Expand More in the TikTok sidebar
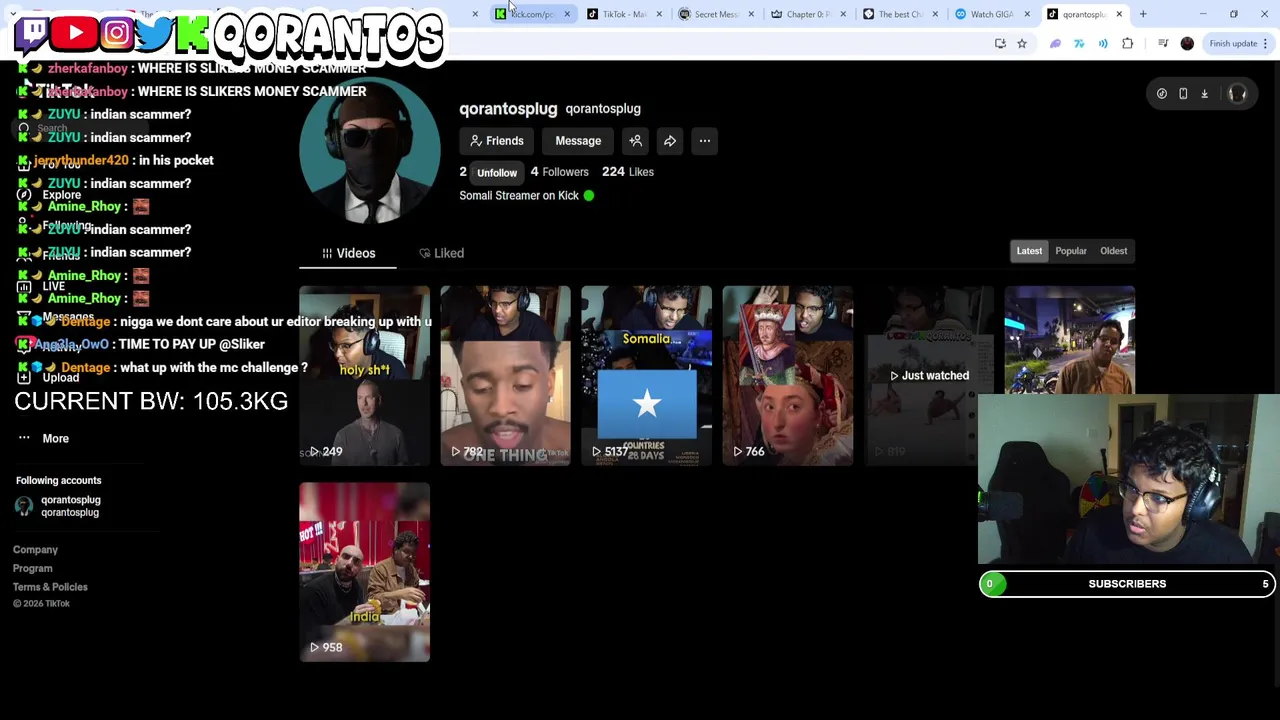1280x720 pixels. click(x=45, y=438)
